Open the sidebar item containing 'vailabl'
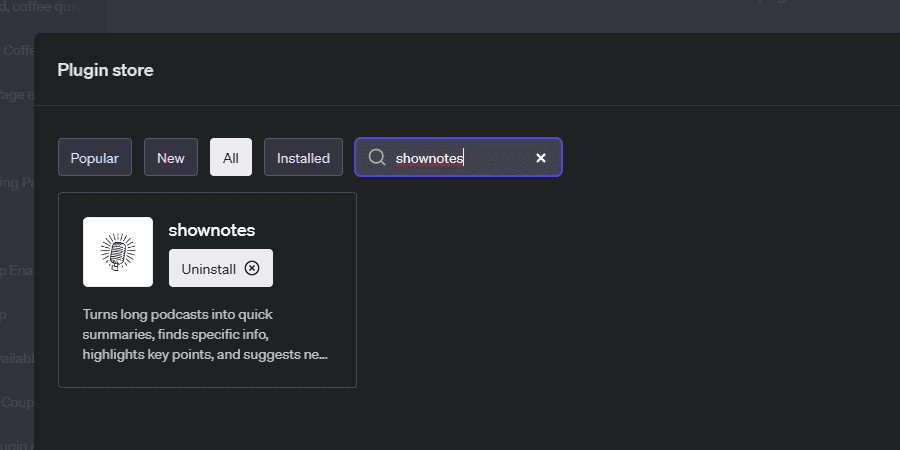The height and width of the screenshot is (450, 900). click(17, 359)
